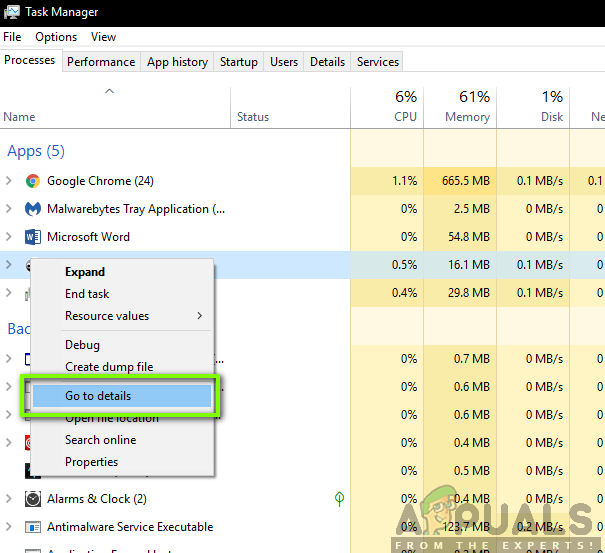Image resolution: width=605 pixels, height=553 pixels.
Task: Expand the selected highlighted process row
Action: click(x=8, y=265)
